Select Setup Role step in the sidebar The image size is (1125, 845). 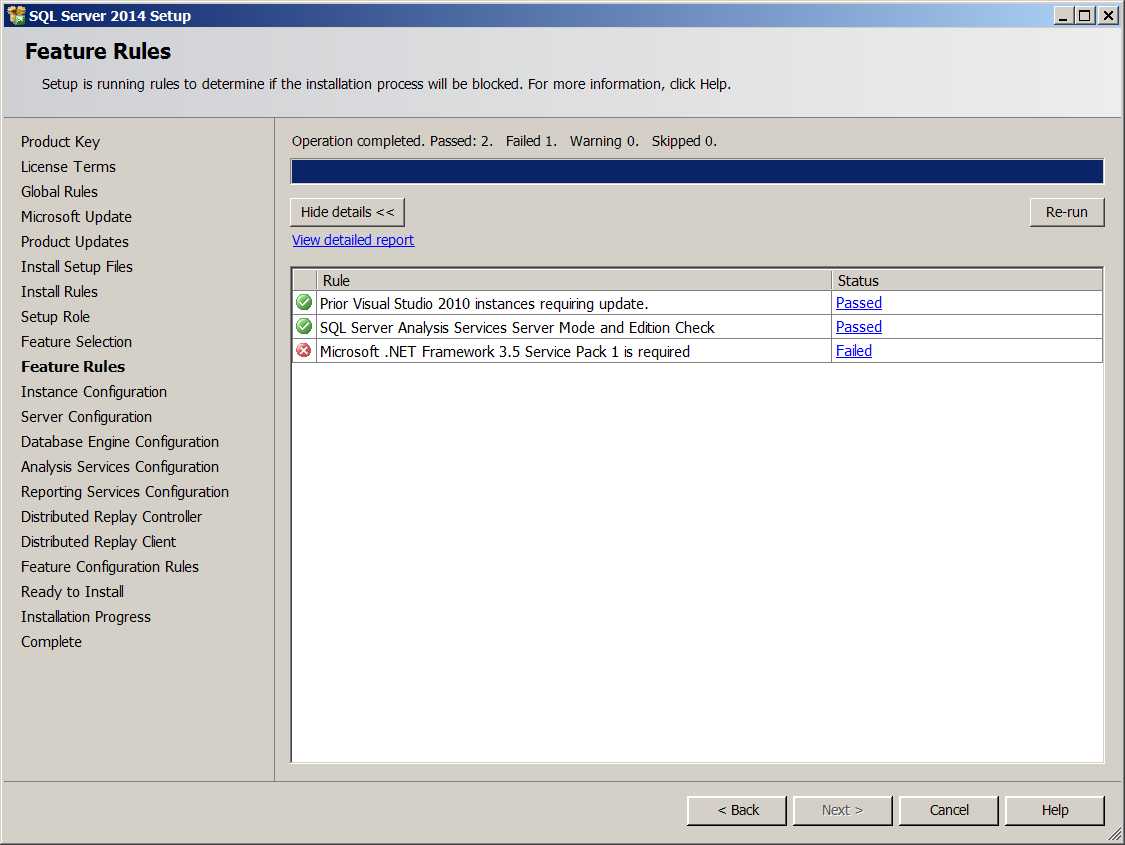[55, 317]
